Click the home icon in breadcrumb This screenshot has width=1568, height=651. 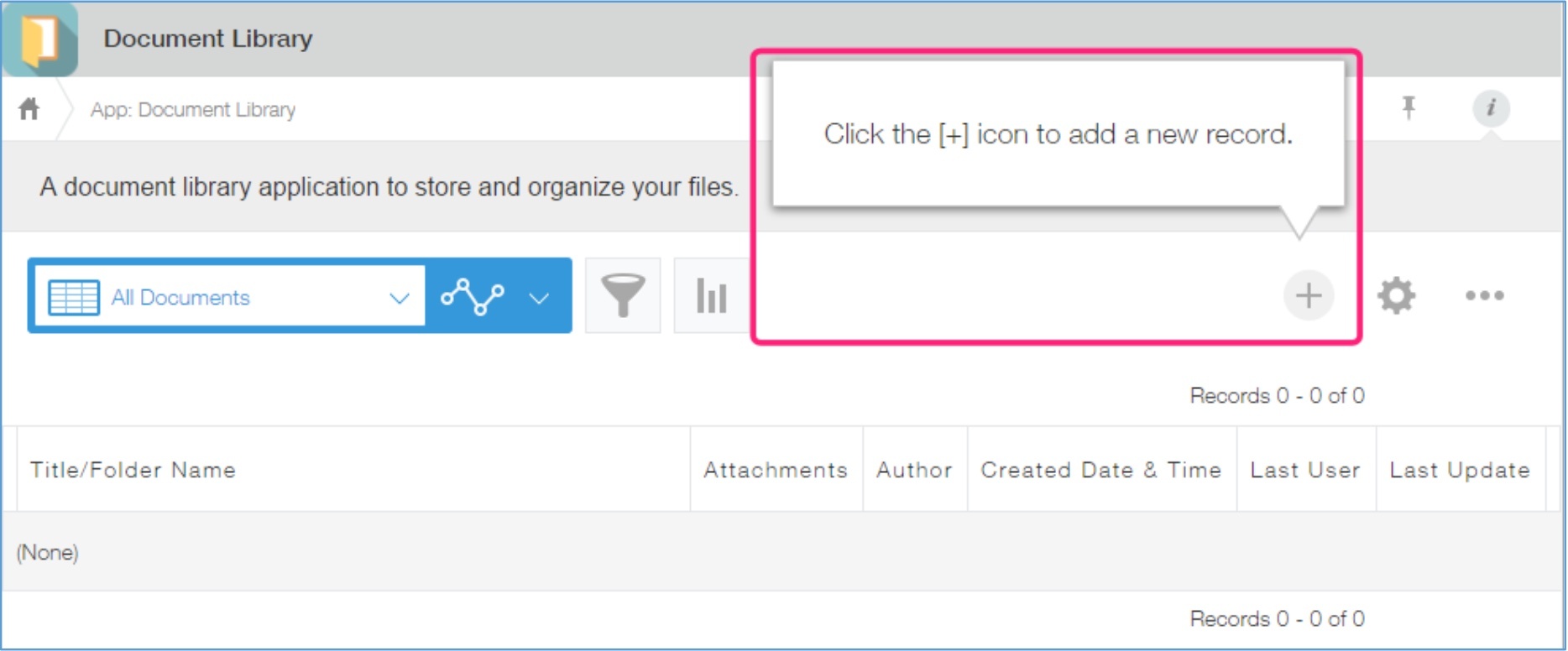tap(29, 109)
